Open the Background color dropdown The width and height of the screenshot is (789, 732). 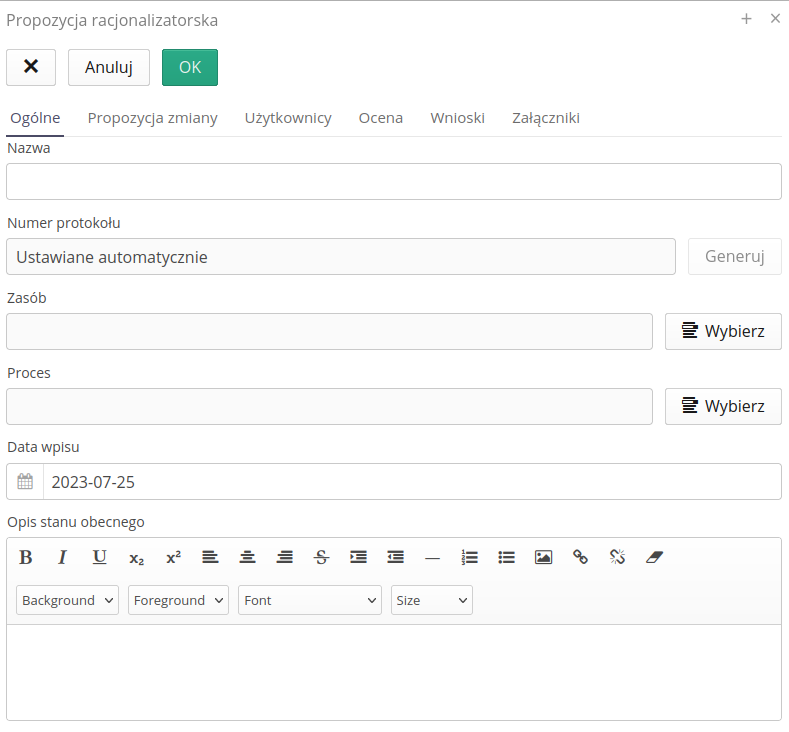click(x=68, y=600)
